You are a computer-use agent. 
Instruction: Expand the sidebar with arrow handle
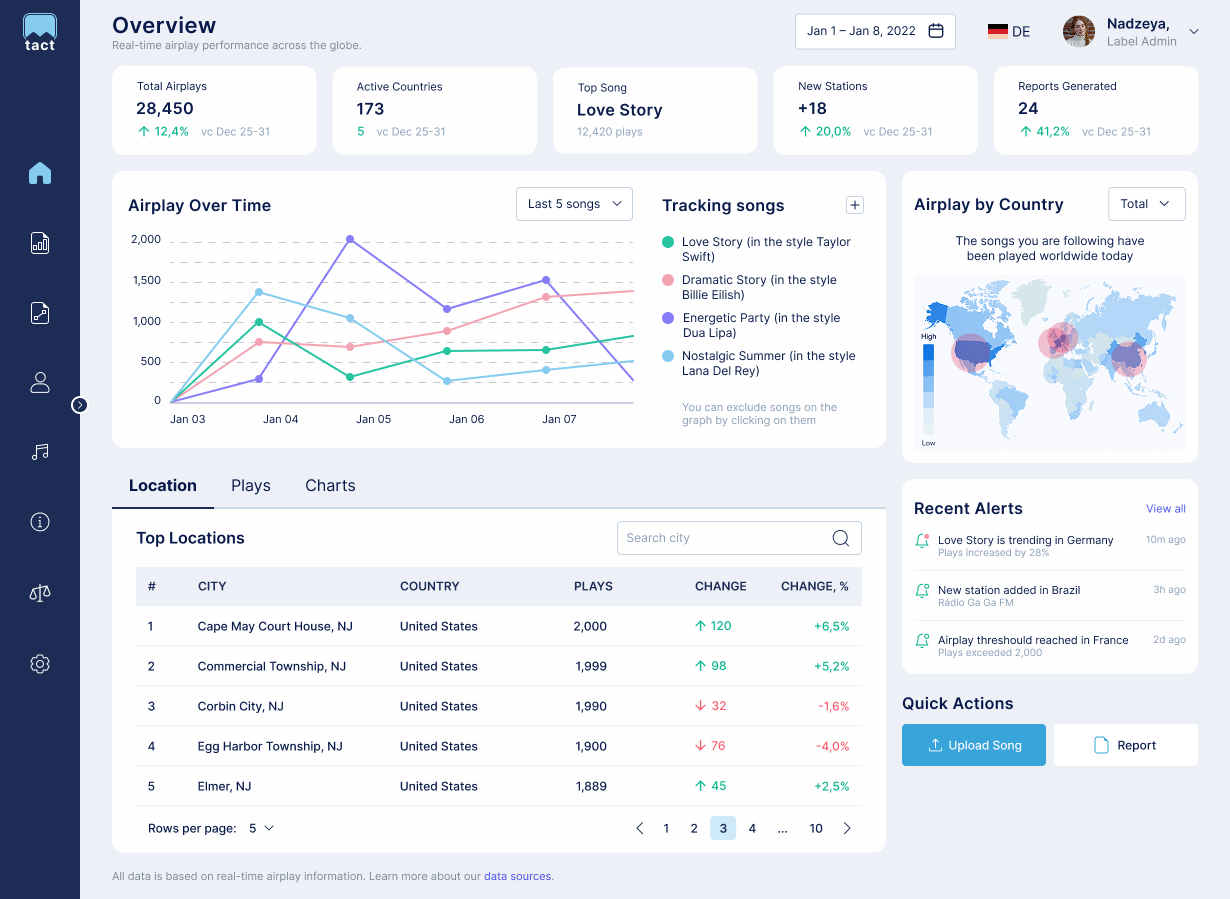80,405
